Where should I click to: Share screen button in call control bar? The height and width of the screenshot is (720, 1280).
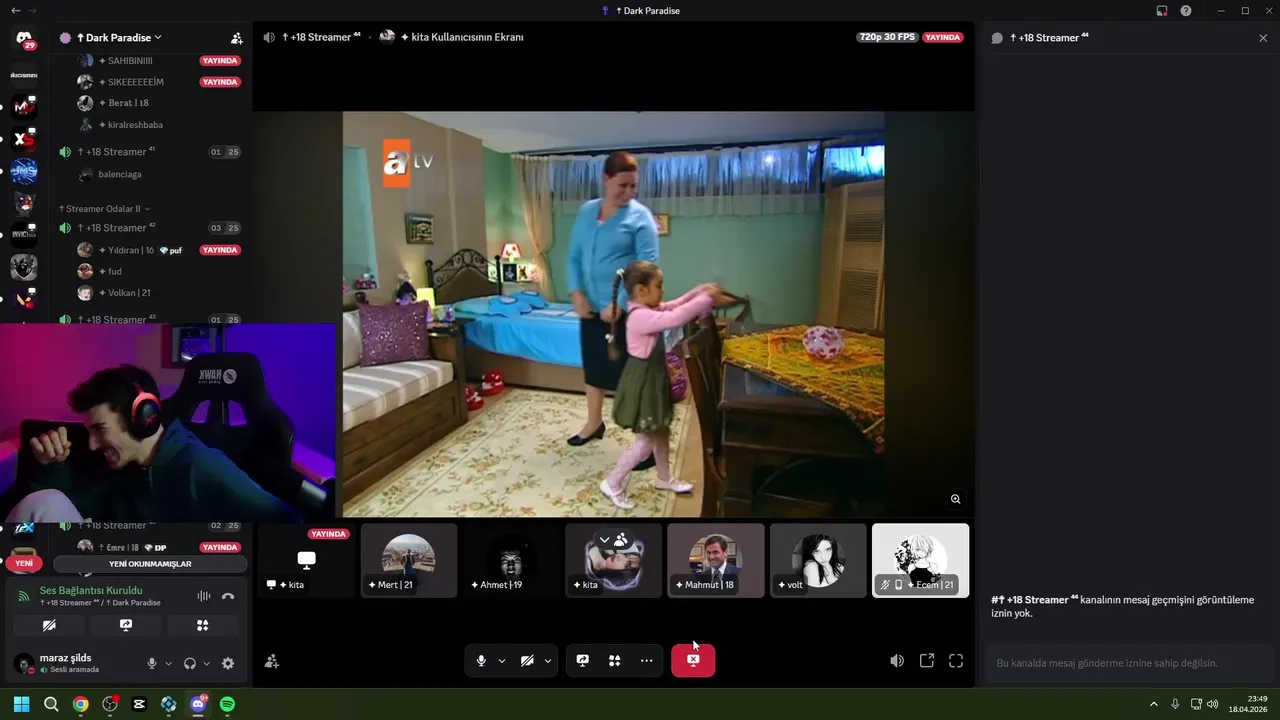(x=583, y=661)
